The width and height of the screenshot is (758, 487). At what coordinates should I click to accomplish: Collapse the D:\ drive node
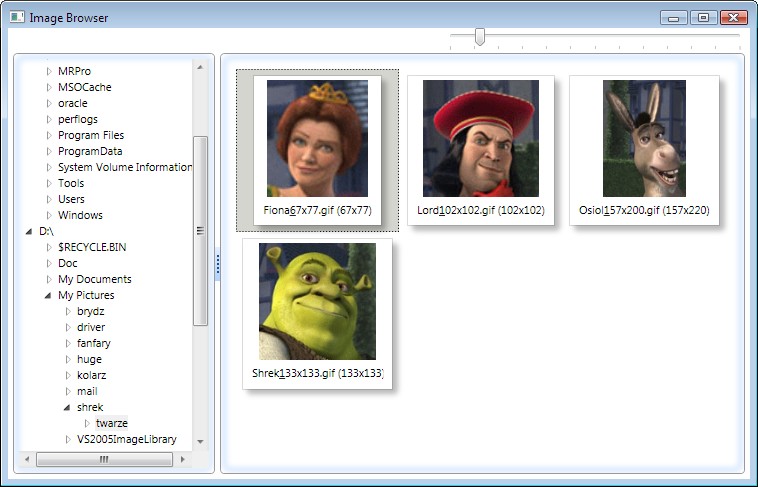point(29,232)
